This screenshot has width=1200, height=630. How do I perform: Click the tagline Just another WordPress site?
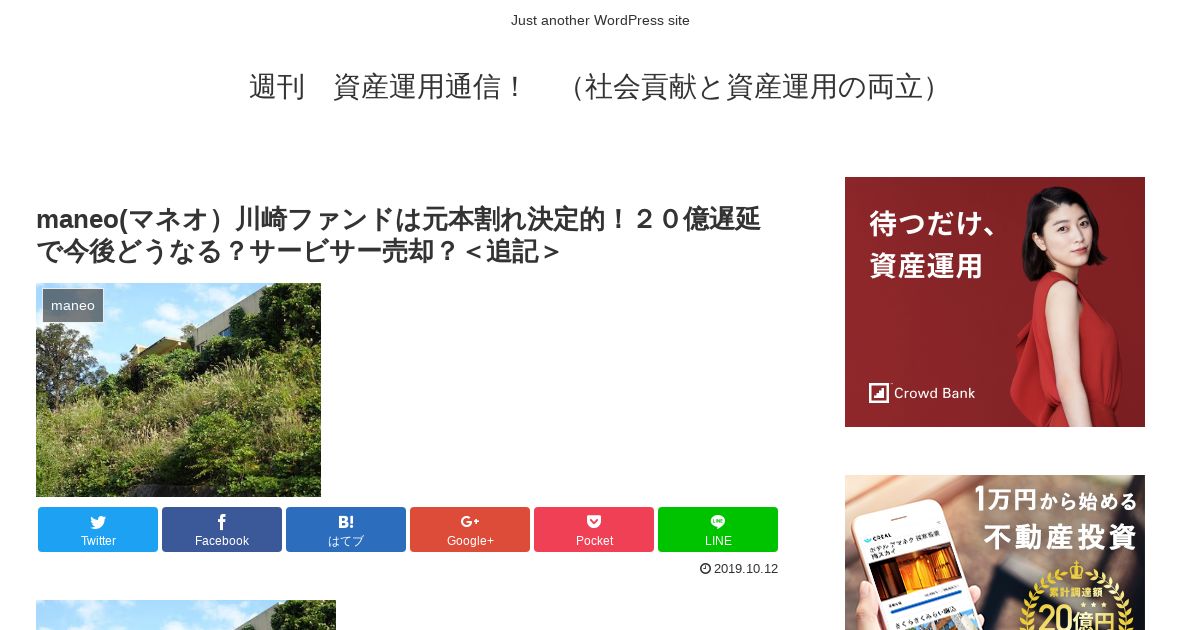click(600, 20)
